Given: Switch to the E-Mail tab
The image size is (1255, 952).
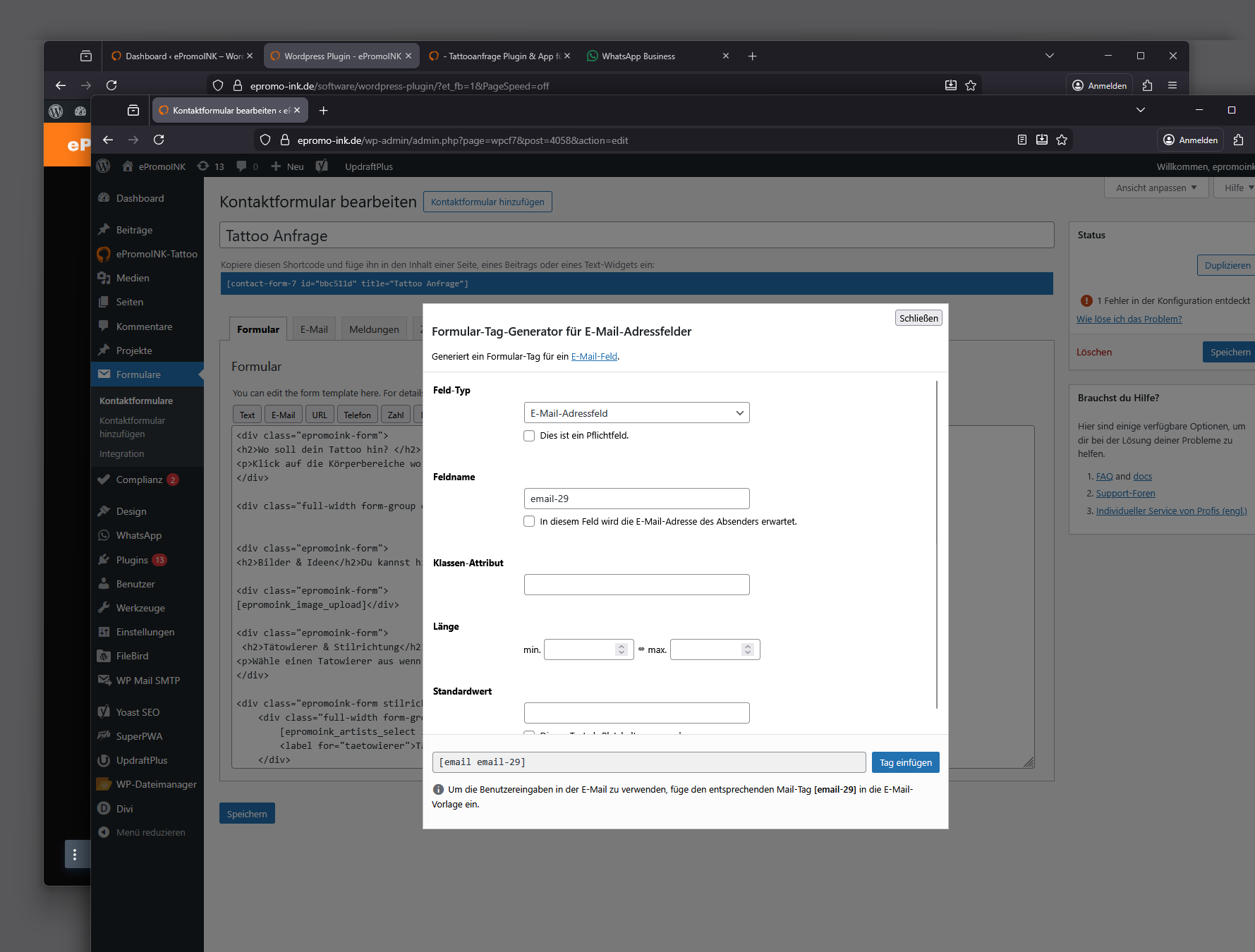Looking at the screenshot, I should coord(314,329).
